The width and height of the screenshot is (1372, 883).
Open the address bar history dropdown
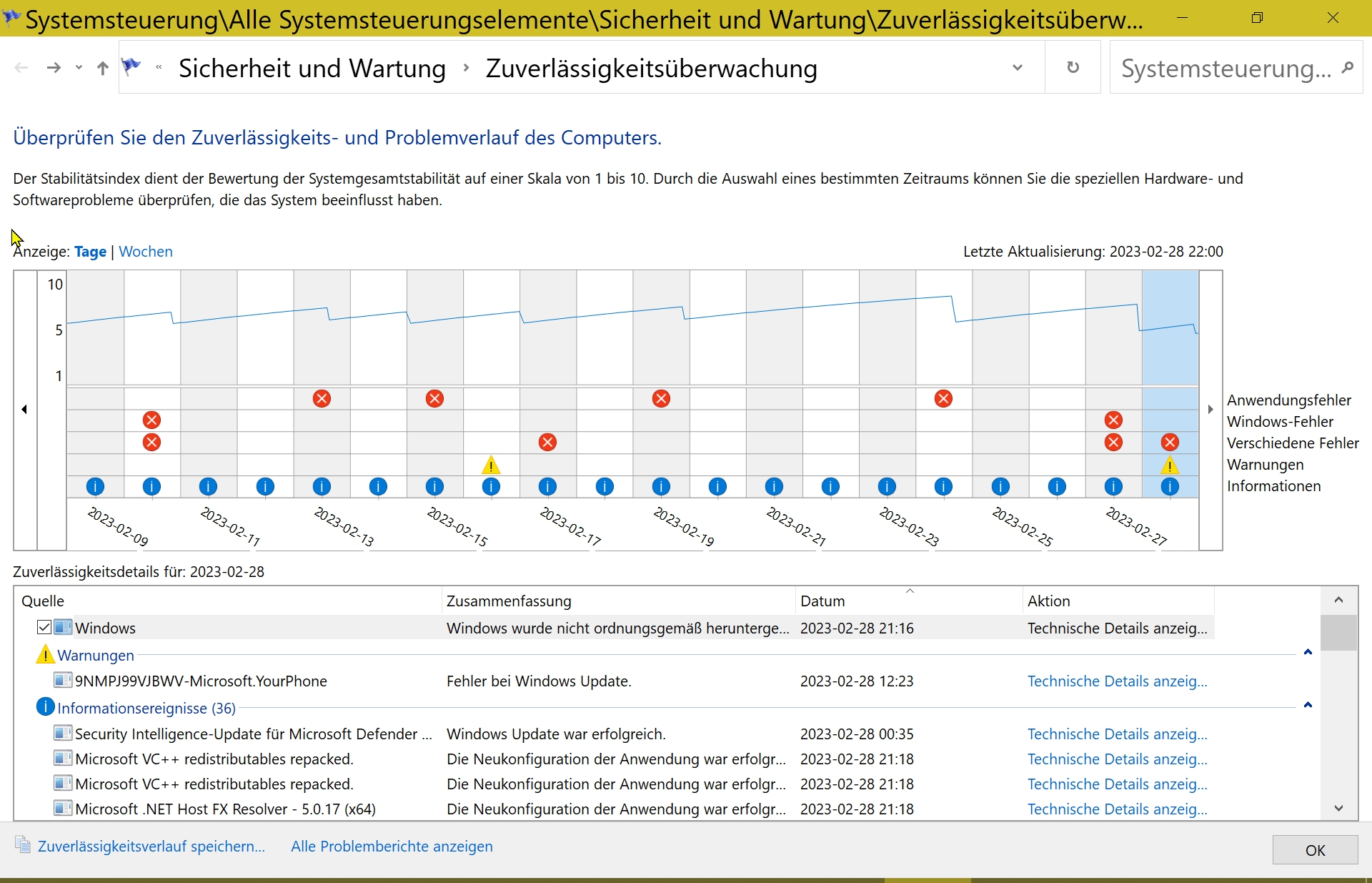tap(1018, 68)
